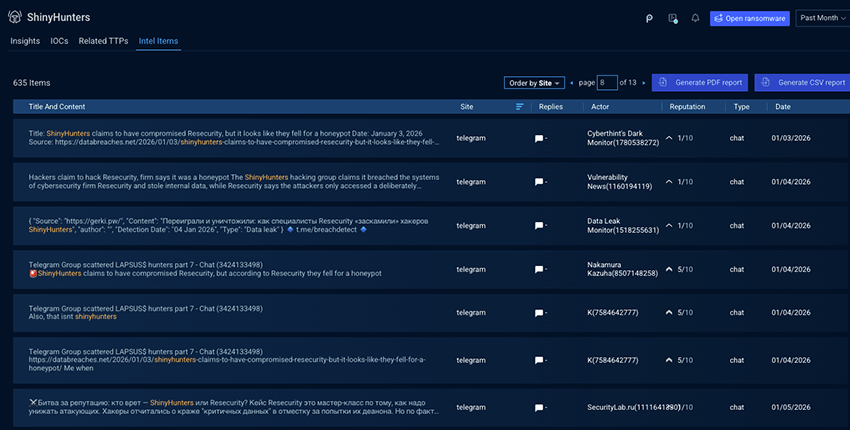Click the 01/03/2026 date cell
This screenshot has height=430, width=850.
click(x=791, y=138)
